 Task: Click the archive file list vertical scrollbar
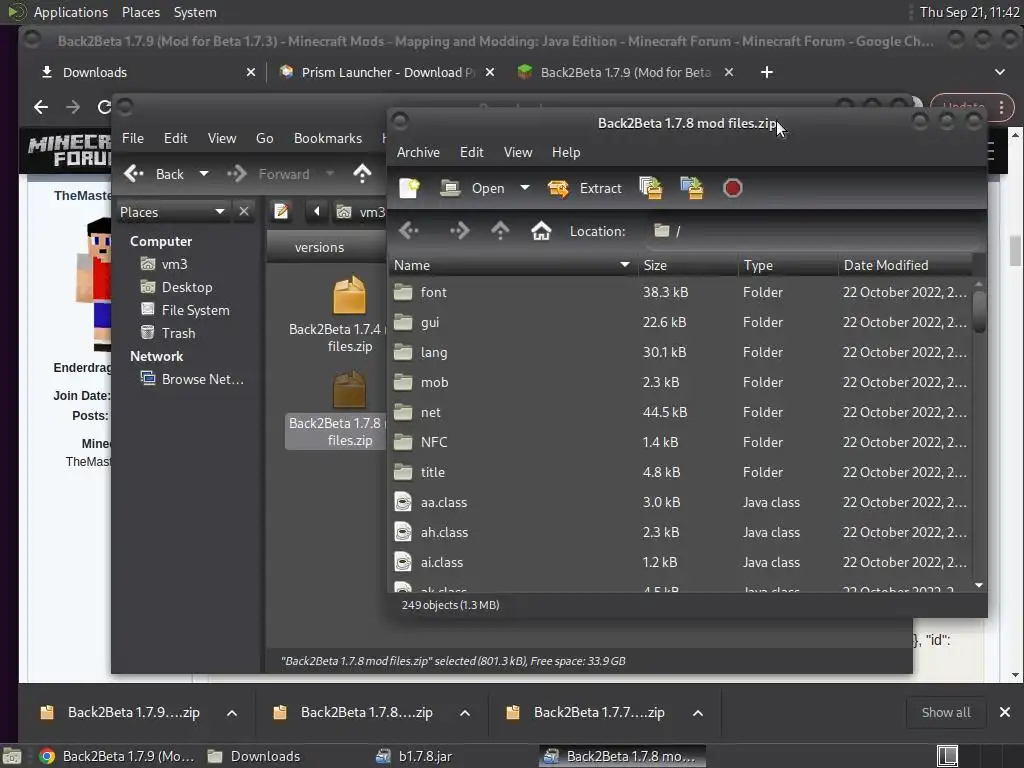pyautogui.click(x=979, y=312)
